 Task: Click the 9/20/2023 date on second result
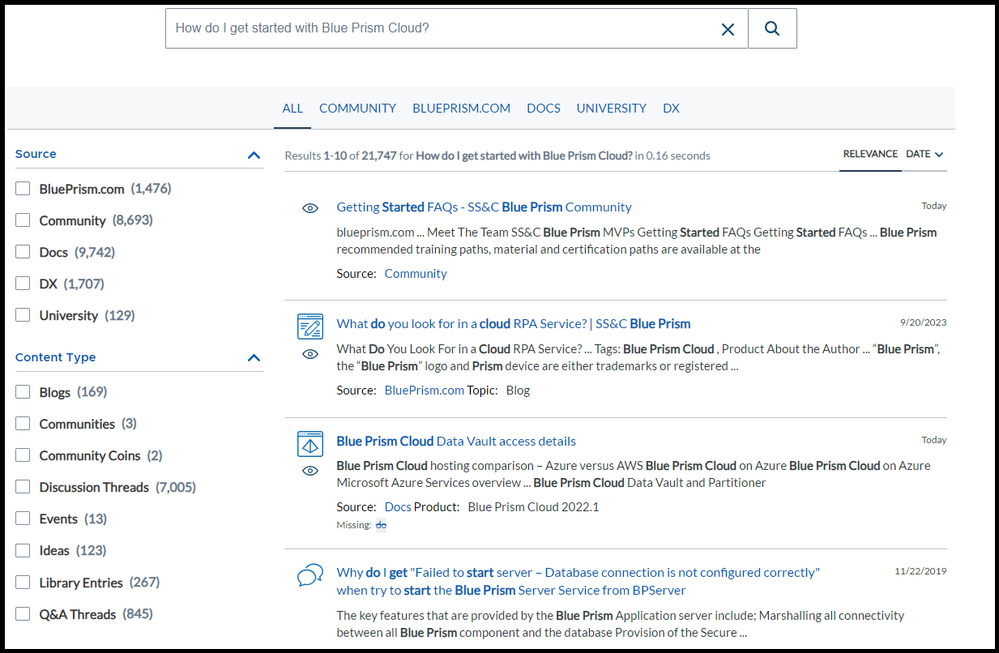[923, 322]
